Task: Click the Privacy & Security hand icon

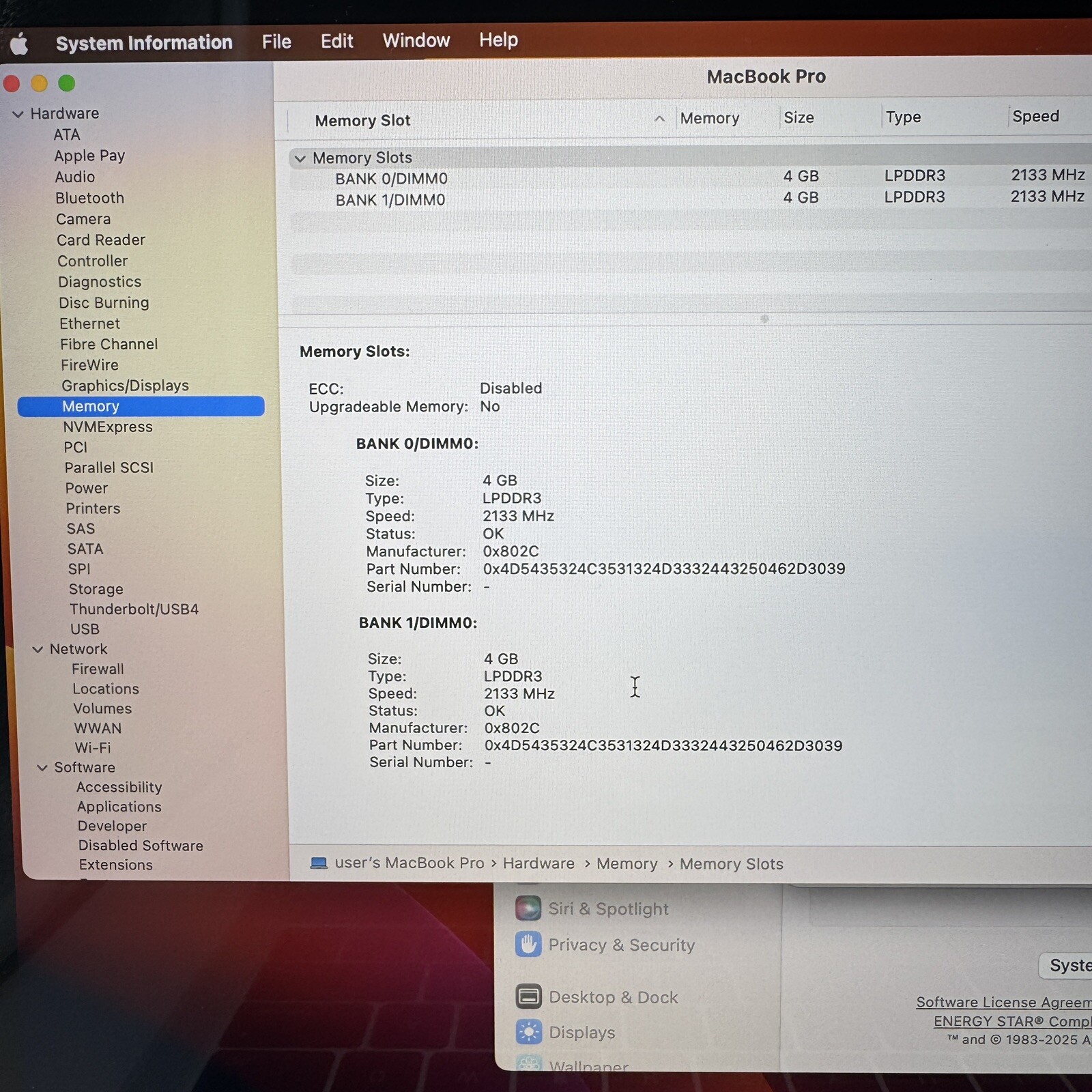Action: click(528, 945)
